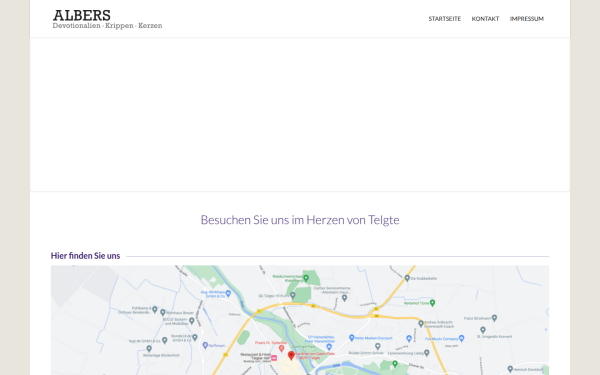The width and height of the screenshot is (600, 375).
Task: Click the 'Hier finden Sie uns' heading
Action: click(85, 256)
